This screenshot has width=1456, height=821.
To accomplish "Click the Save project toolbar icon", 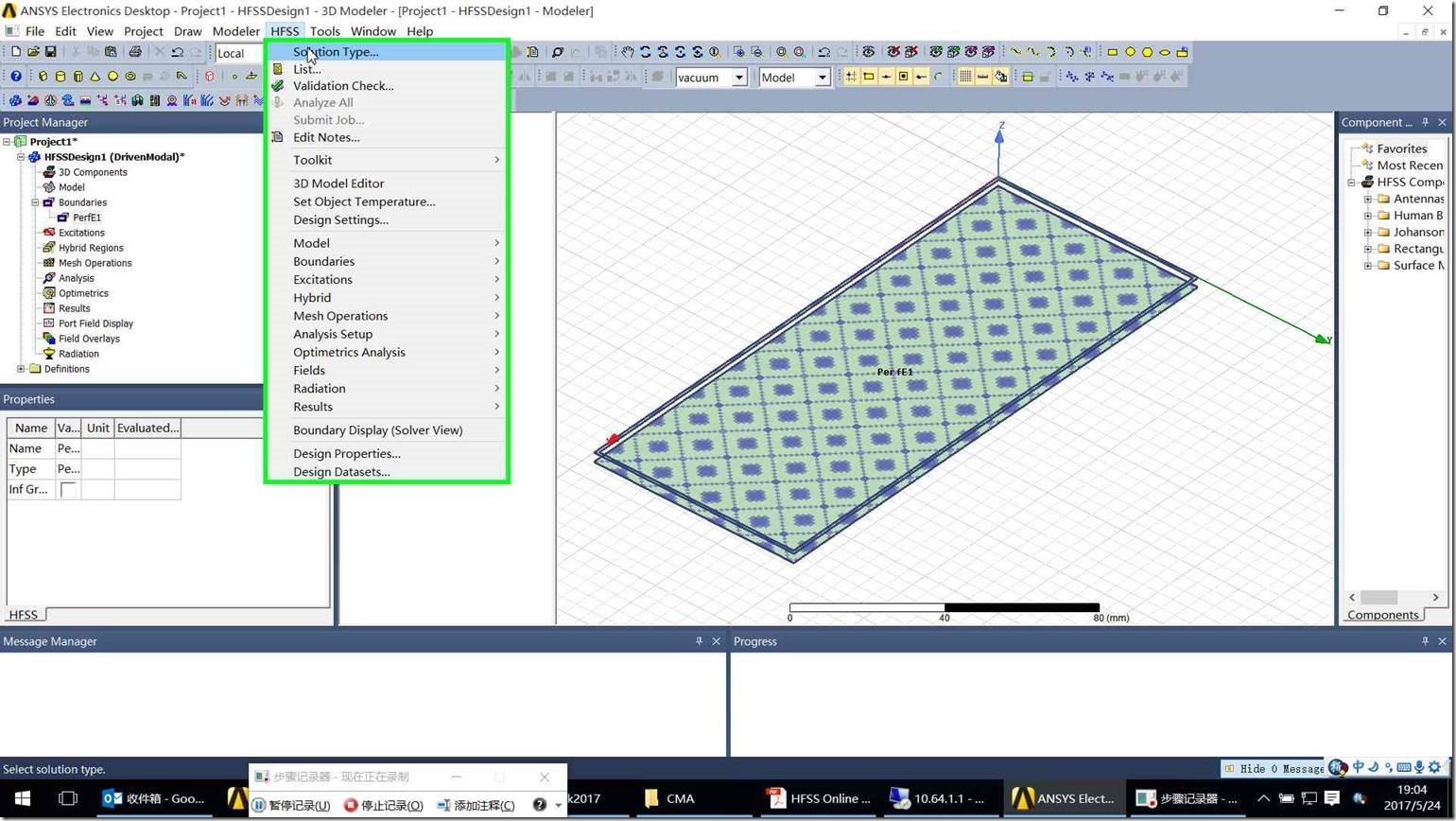I will click(50, 52).
